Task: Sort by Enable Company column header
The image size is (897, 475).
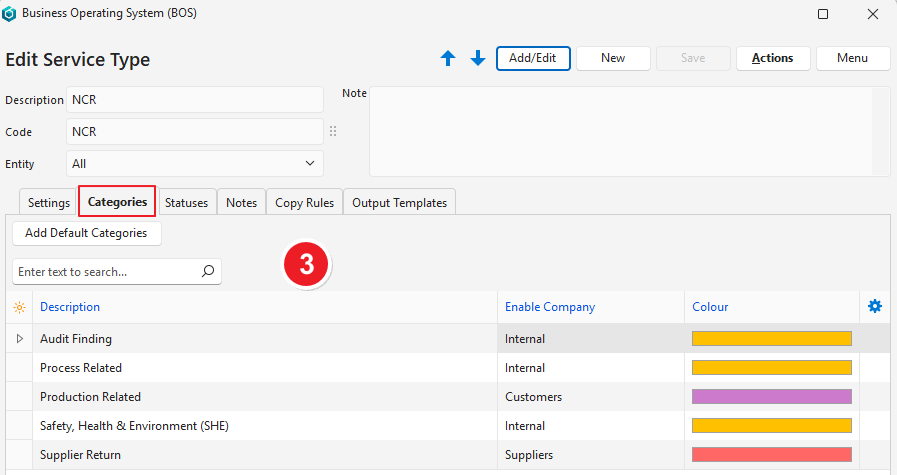Action: pos(550,307)
